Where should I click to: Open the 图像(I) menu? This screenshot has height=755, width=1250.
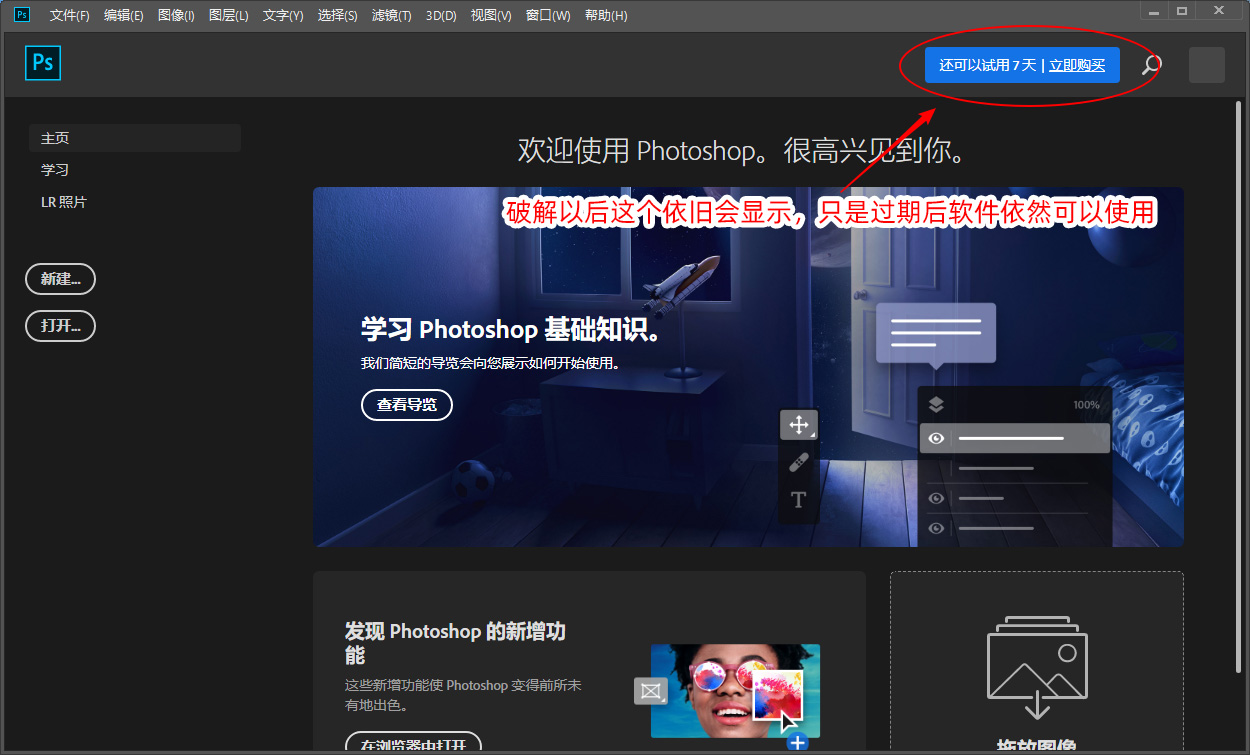176,16
